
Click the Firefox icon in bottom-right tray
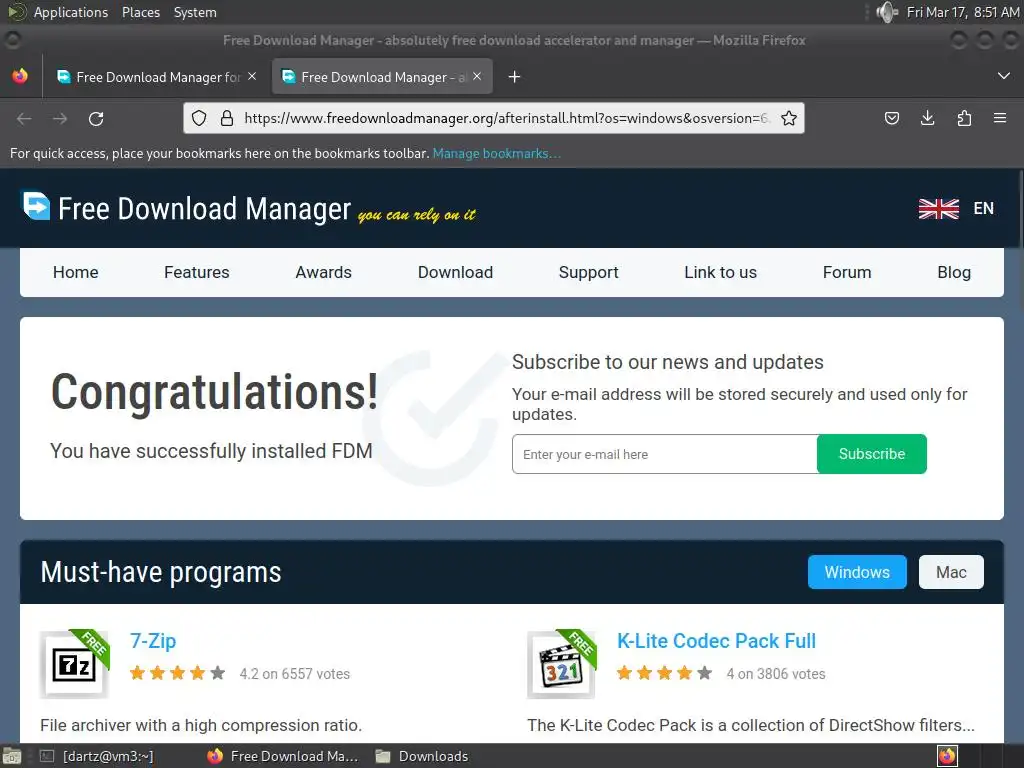[947, 756]
